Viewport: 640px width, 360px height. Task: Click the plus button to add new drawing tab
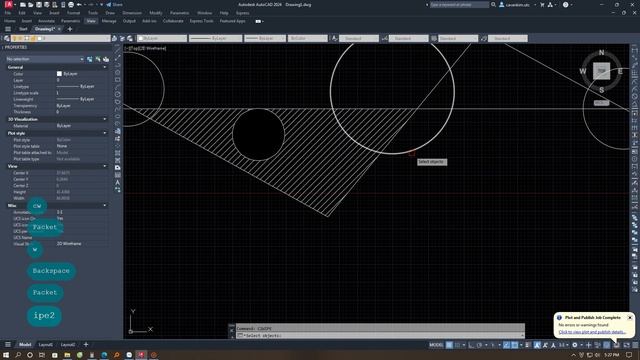[x=70, y=29]
